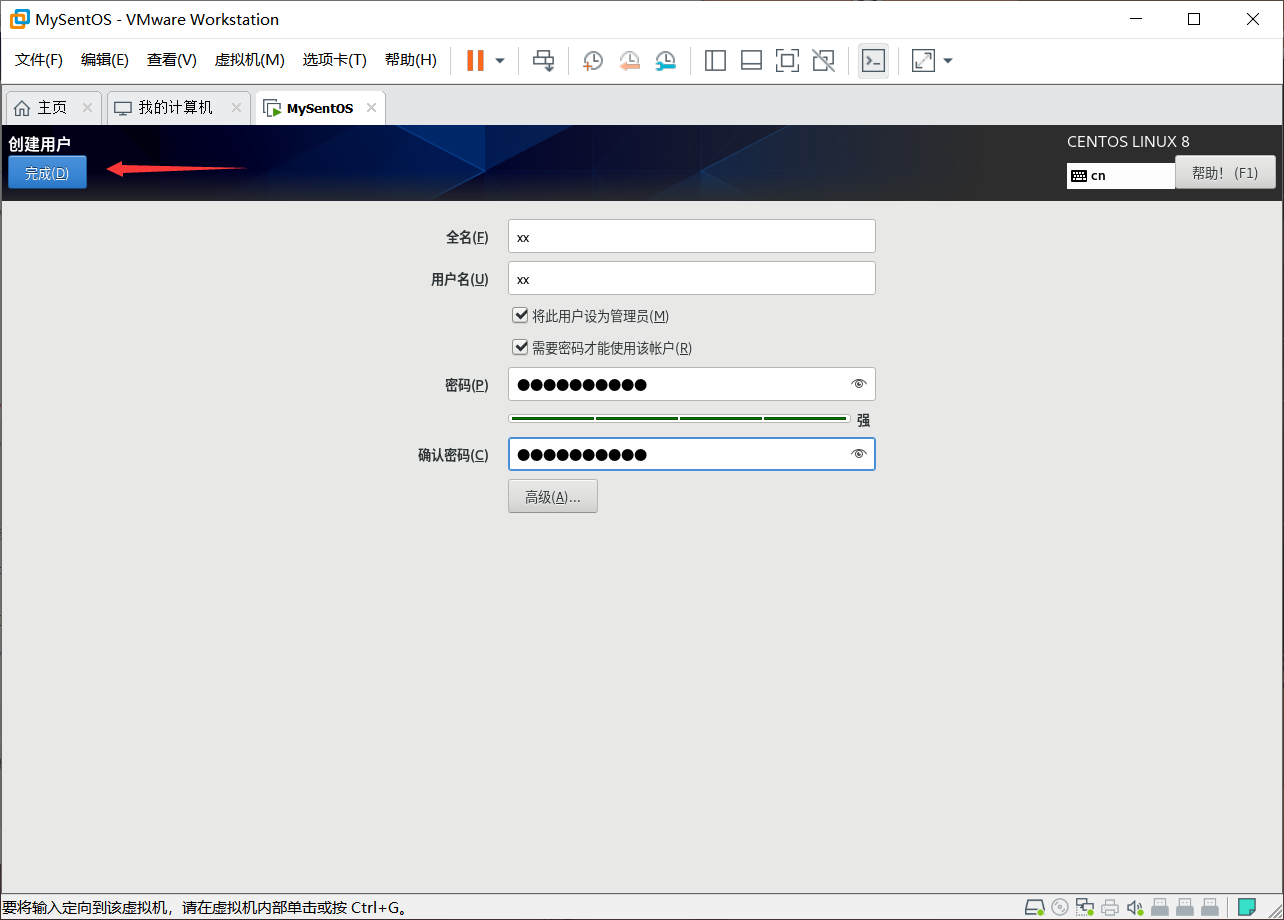Open the 帮助(H) menu

(411, 60)
